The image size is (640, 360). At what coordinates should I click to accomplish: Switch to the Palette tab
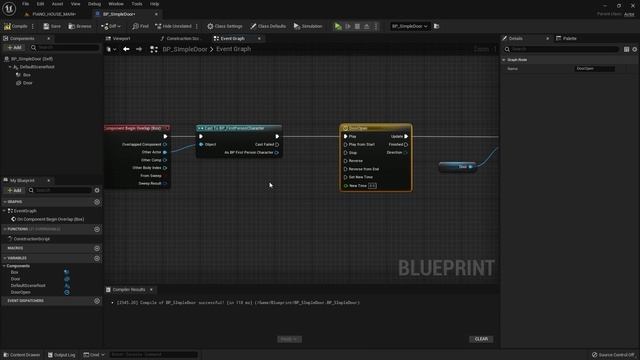click(566, 38)
